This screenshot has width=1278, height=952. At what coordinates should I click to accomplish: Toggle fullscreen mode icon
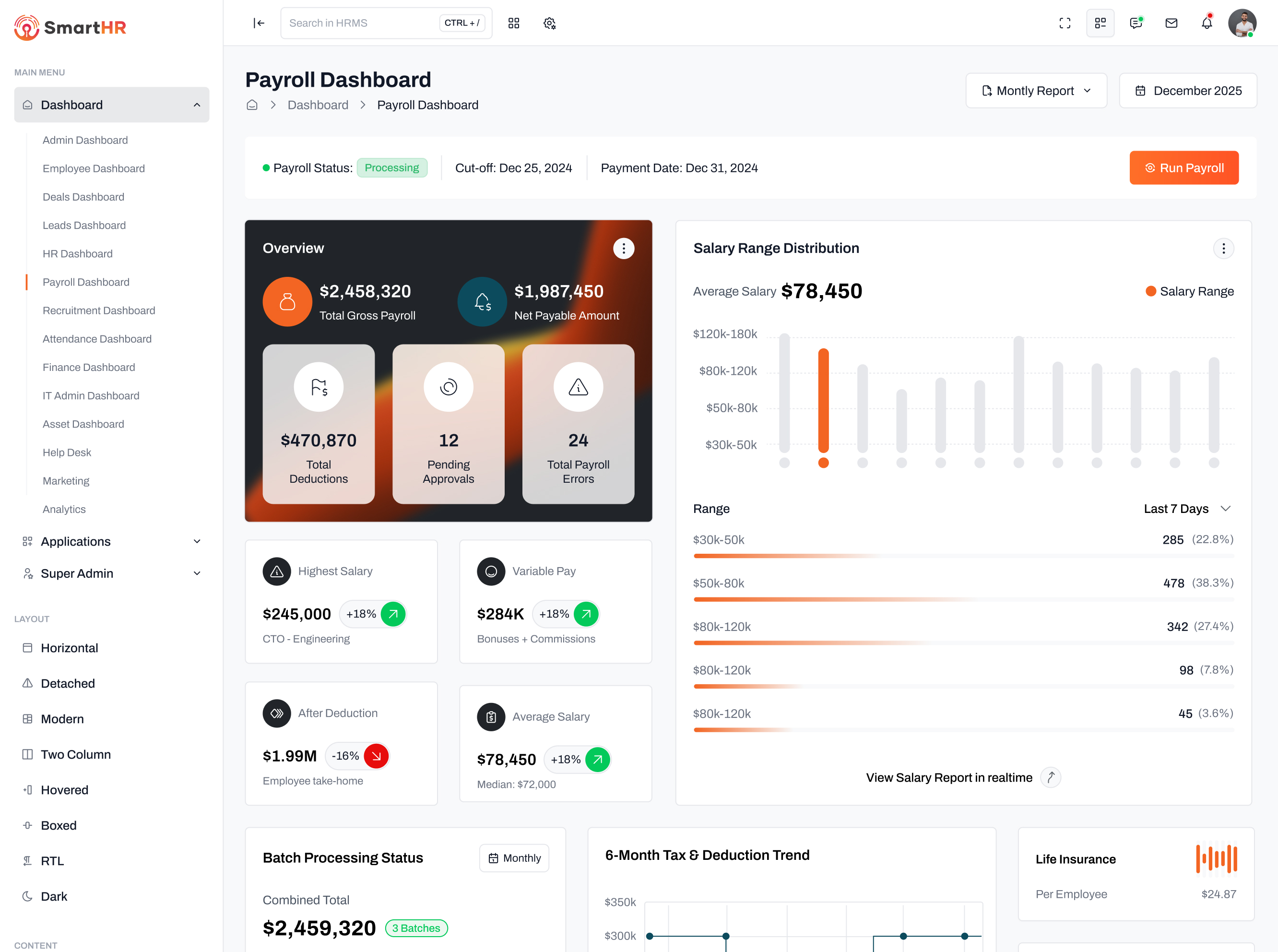click(x=1065, y=23)
